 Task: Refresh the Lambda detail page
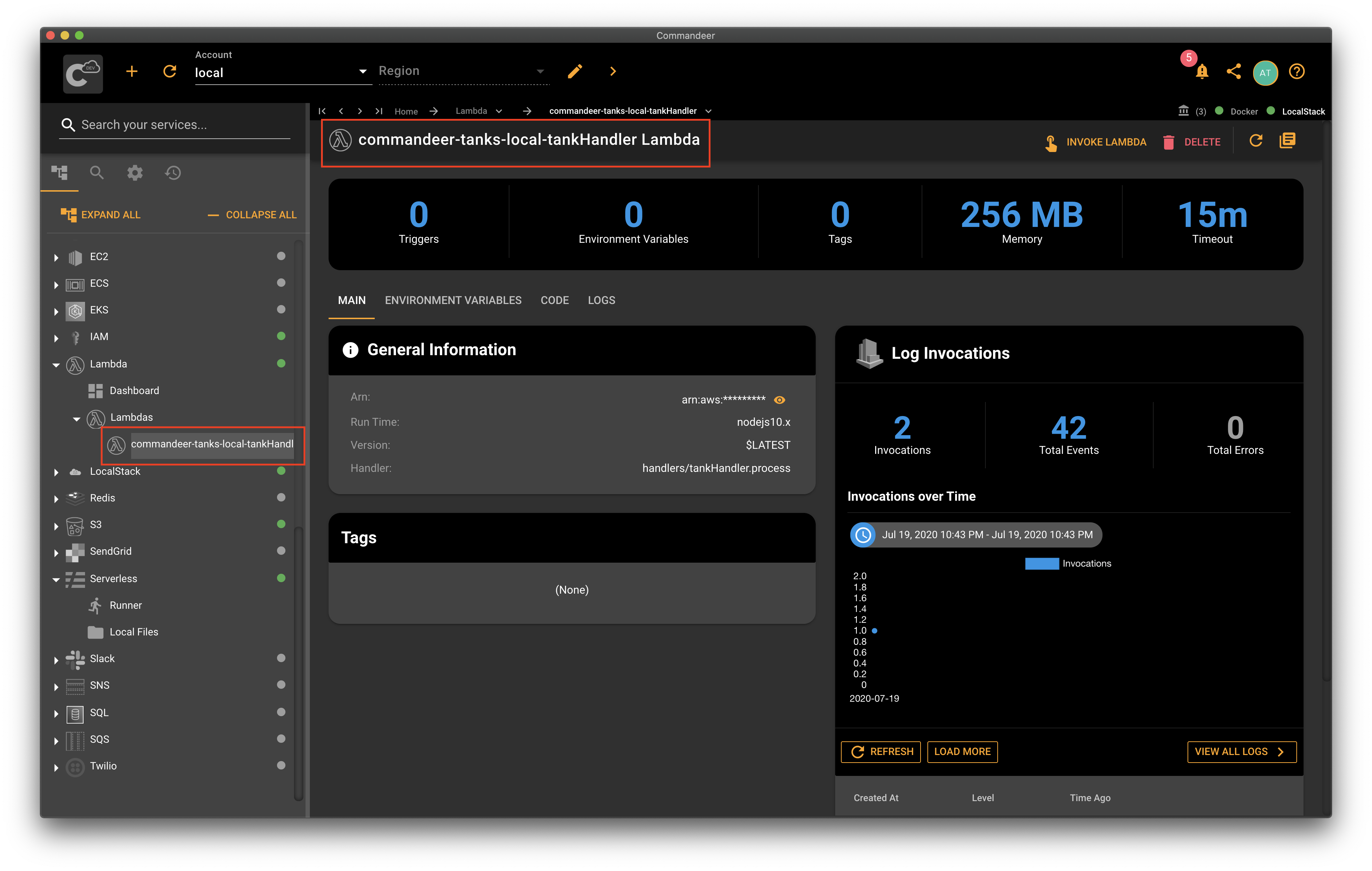tap(1256, 141)
